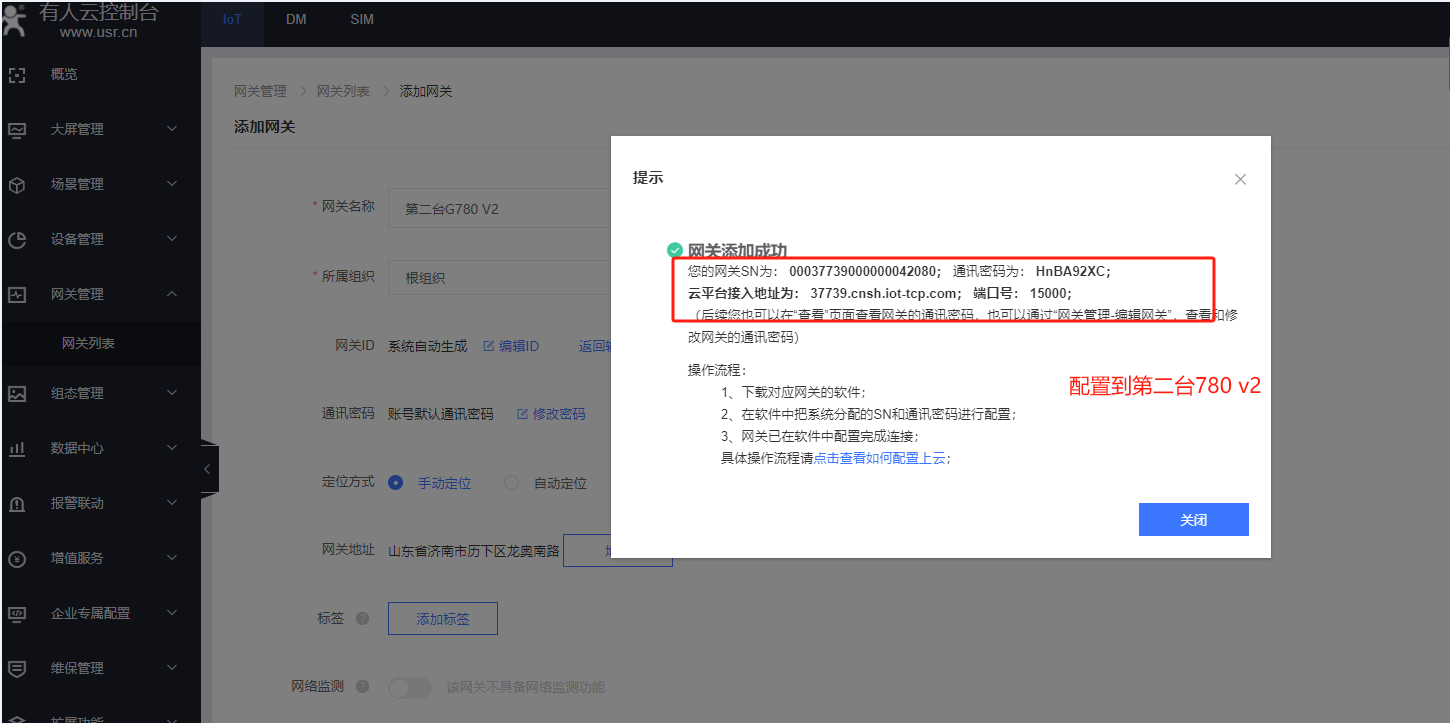This screenshot has height=723, width=1450.
Task: Expand the 企业专属配置 menu chevron
Action: tap(172, 613)
